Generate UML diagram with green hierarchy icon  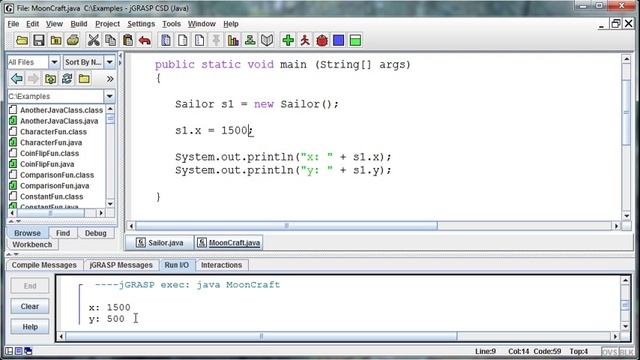coord(250,40)
